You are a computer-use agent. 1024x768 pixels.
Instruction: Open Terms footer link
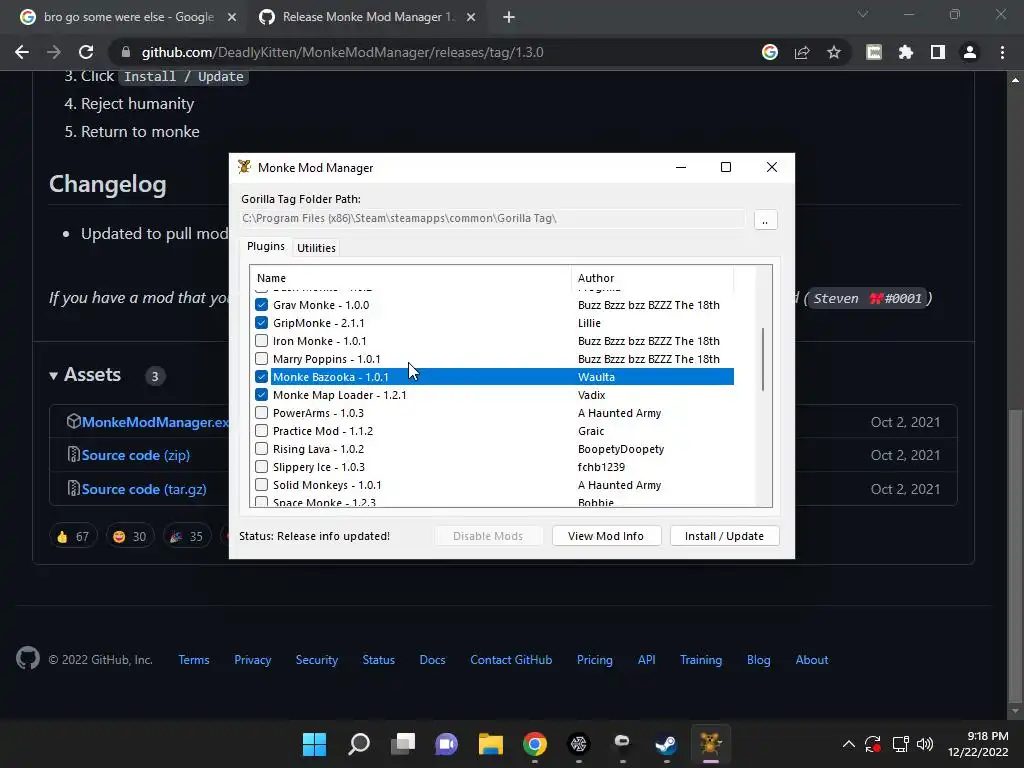click(194, 660)
